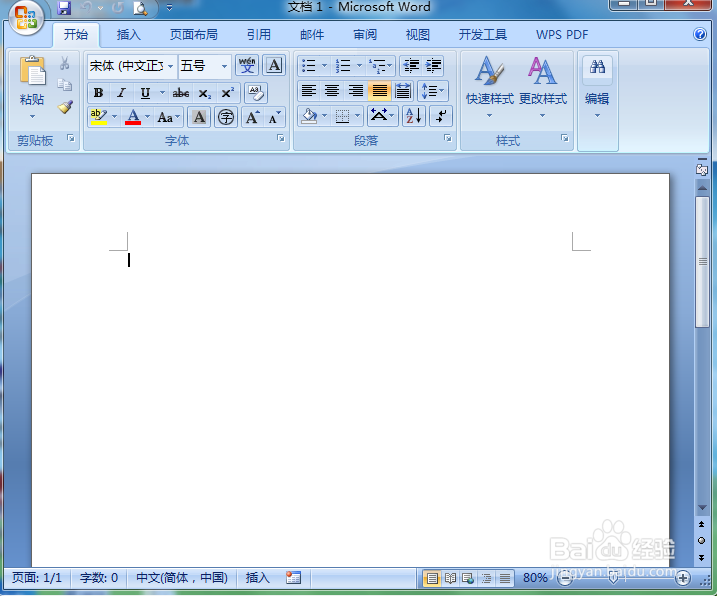Expand the borders dropdown arrow
Image resolution: width=717 pixels, height=596 pixels.
pos(358,116)
